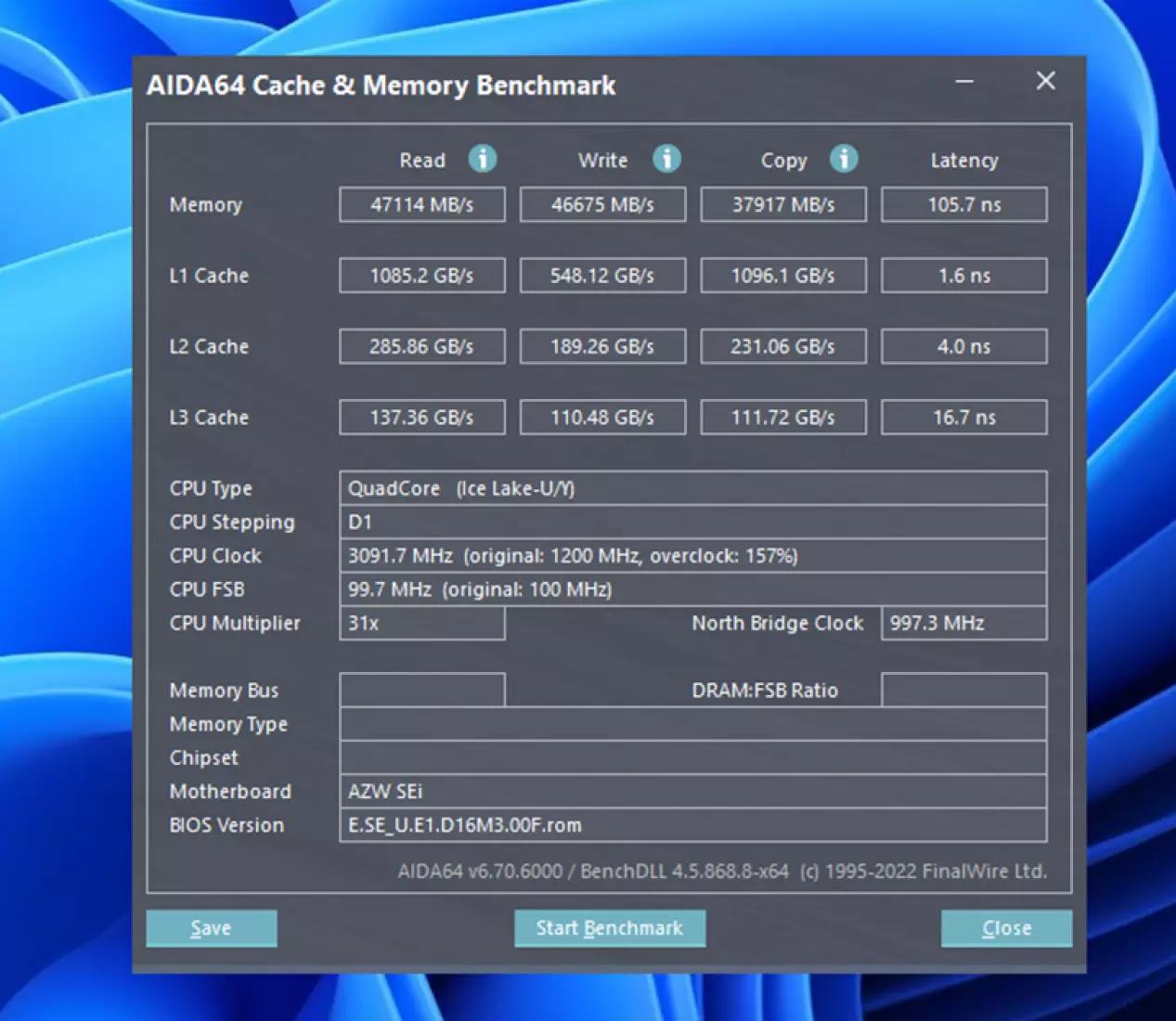Click the empty Memory Bus field

(422, 691)
